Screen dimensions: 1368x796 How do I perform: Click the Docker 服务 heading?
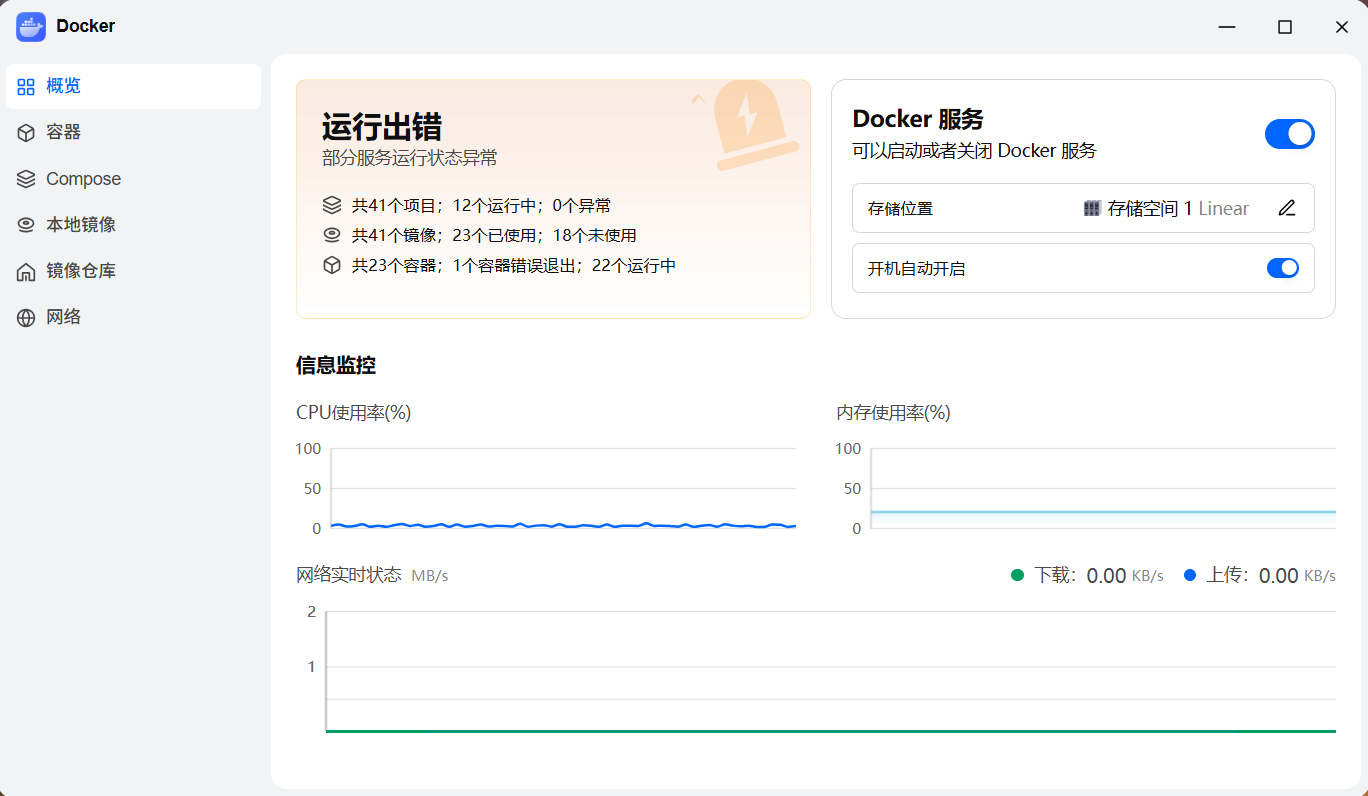918,119
